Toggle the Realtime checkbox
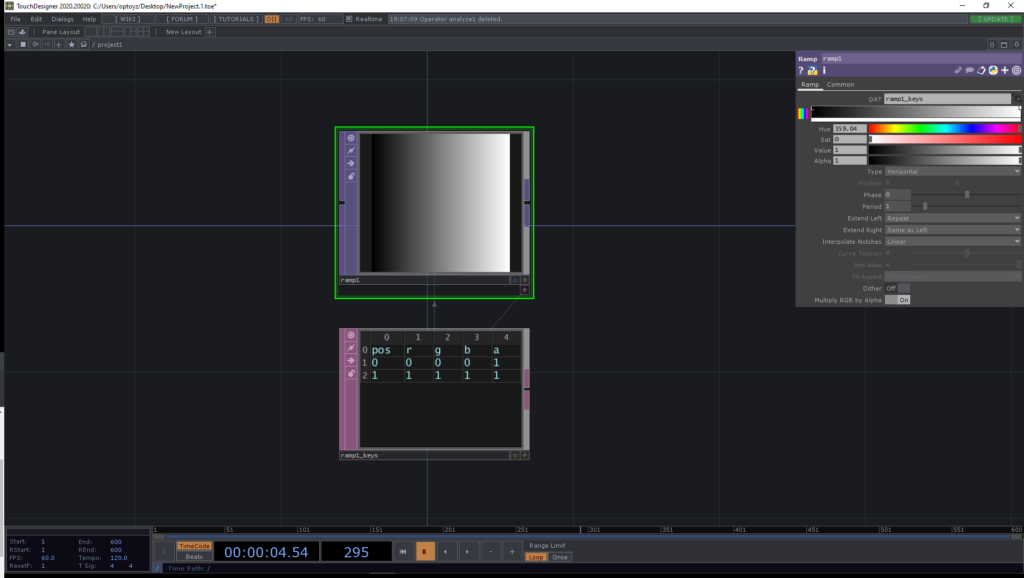1024x578 pixels. pyautogui.click(x=348, y=19)
